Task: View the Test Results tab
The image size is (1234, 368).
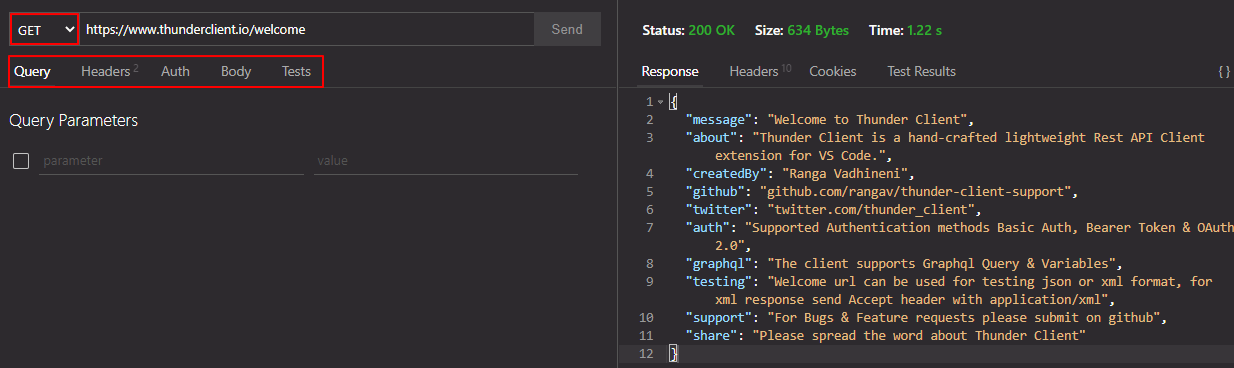Action: (x=922, y=71)
